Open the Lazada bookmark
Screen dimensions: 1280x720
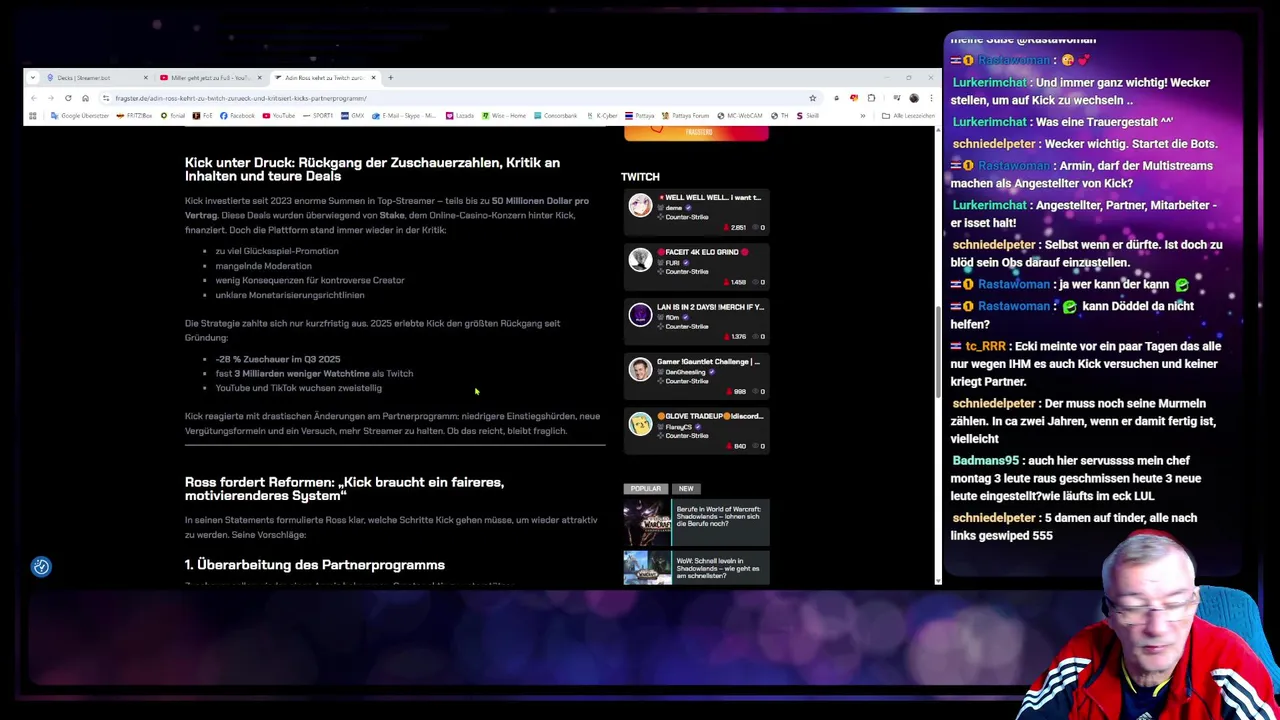tap(460, 116)
